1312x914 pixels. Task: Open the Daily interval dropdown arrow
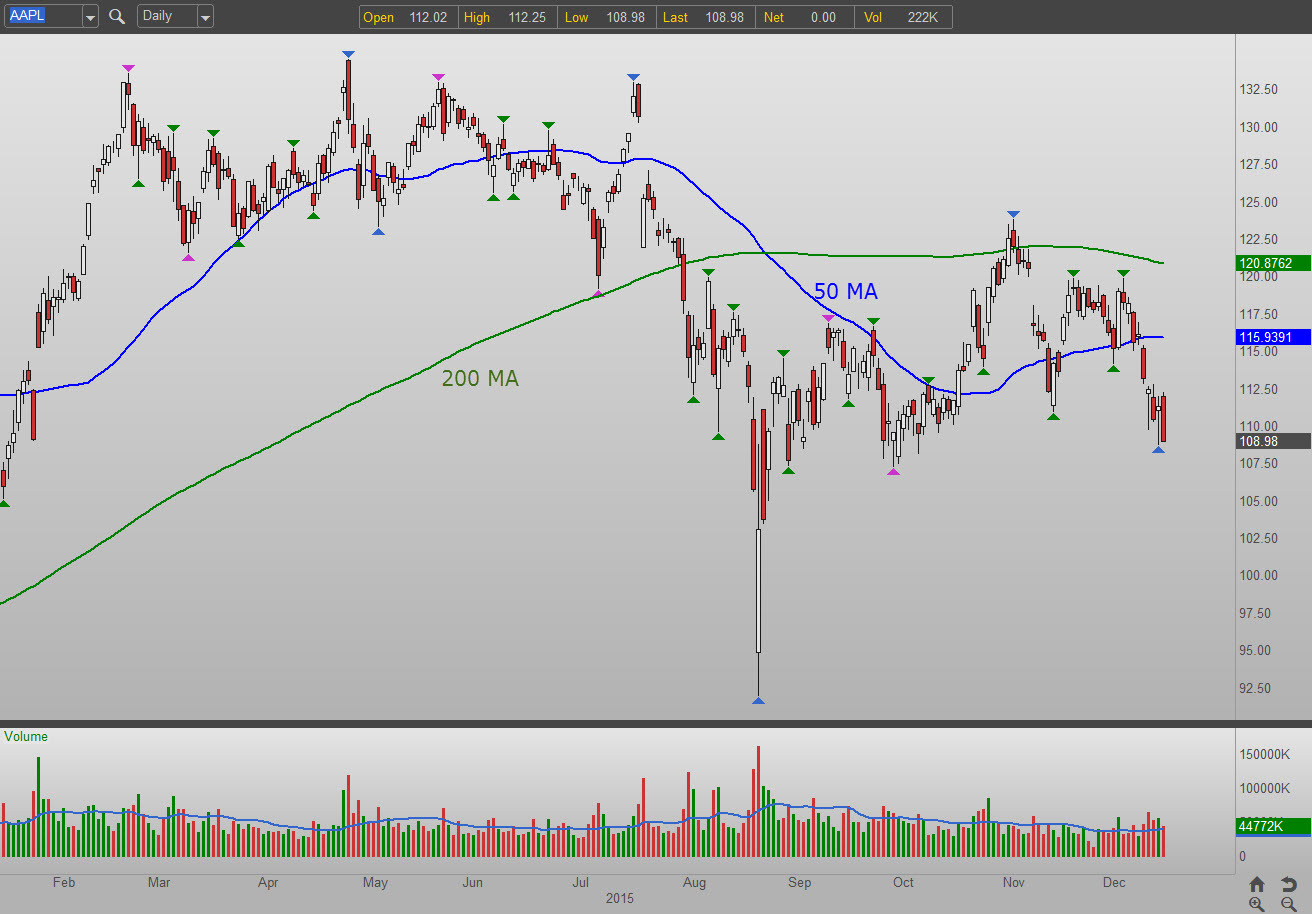click(205, 17)
